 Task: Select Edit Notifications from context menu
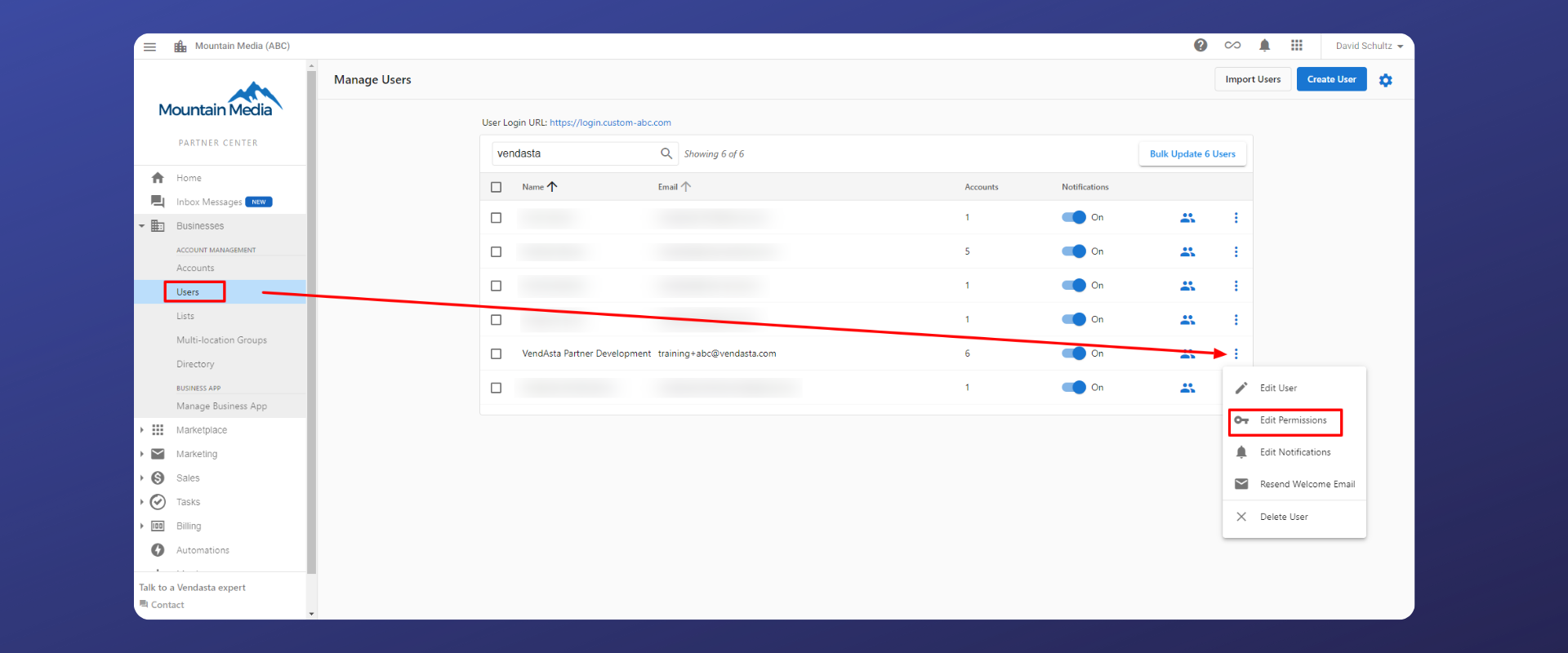[1294, 452]
